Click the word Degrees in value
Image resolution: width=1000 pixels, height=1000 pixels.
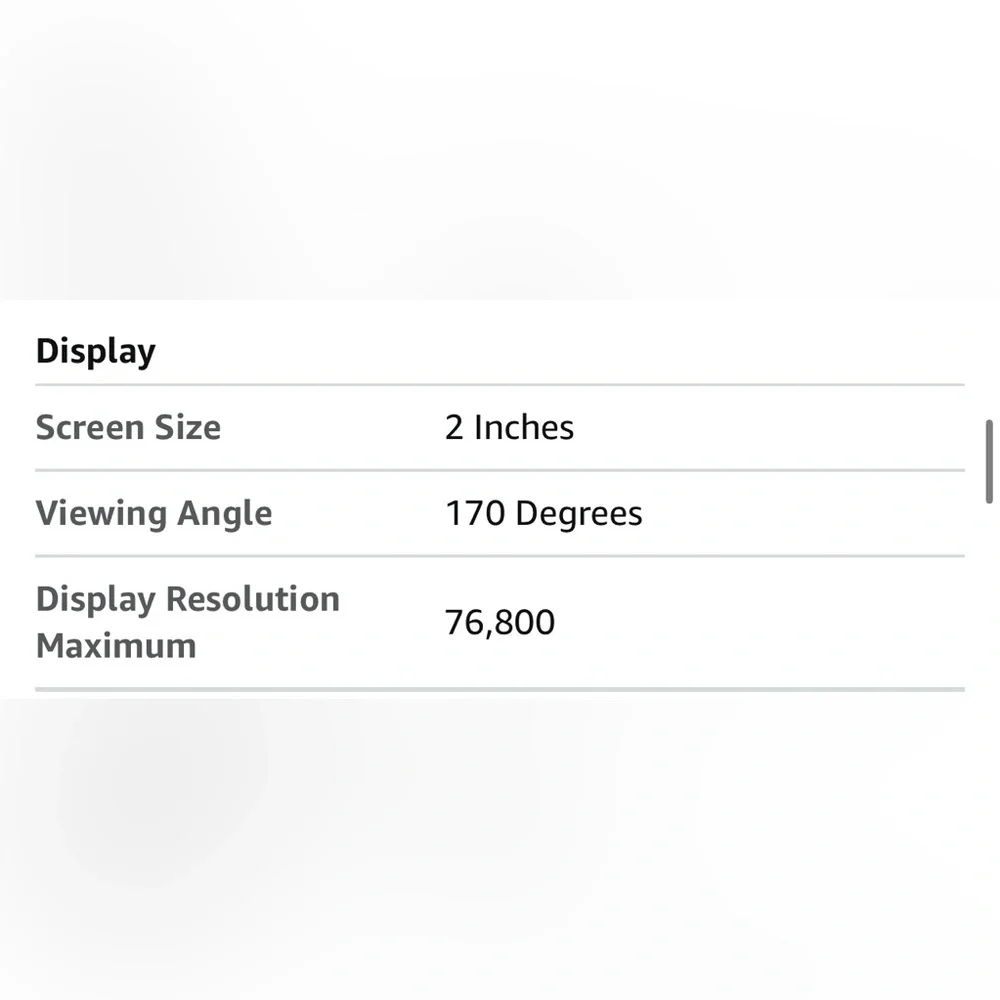point(579,514)
